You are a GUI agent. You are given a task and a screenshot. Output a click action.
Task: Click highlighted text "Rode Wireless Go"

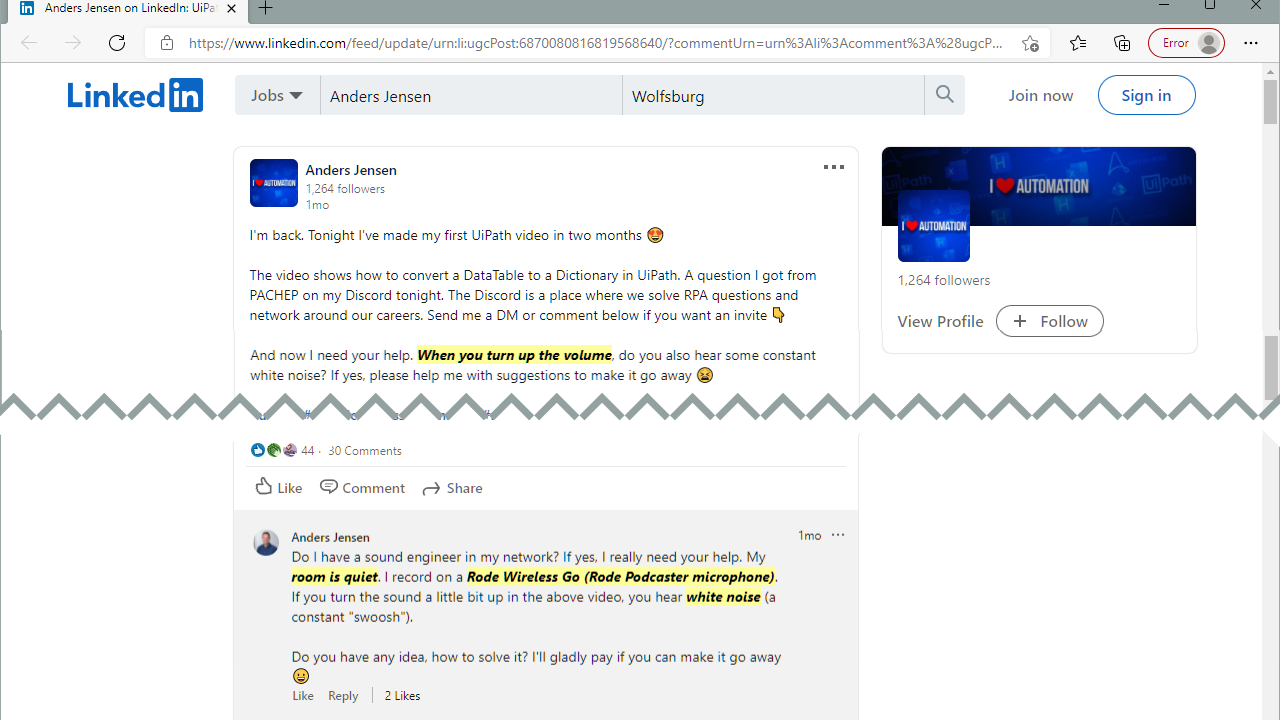(523, 577)
